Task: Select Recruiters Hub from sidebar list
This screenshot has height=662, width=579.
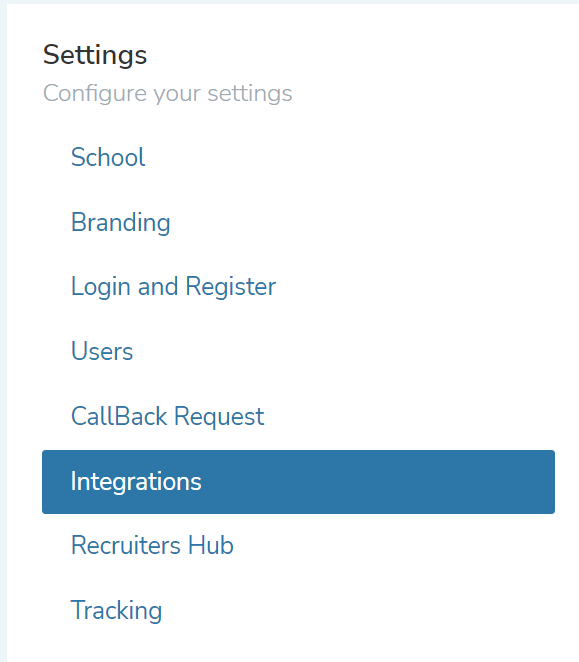Action: point(298,545)
